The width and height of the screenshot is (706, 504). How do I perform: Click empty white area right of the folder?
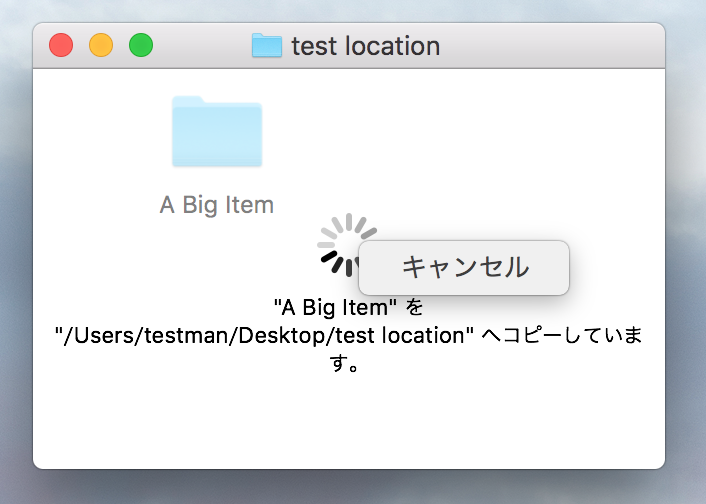click(480, 140)
